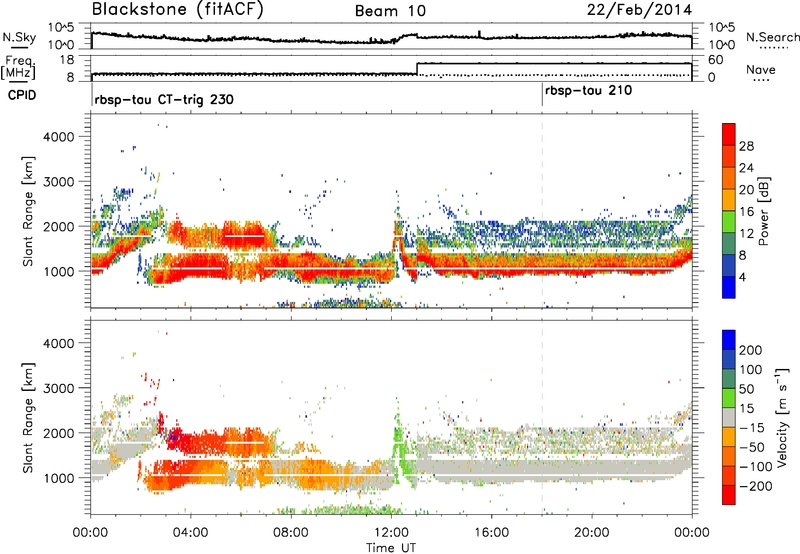The width and height of the screenshot is (800, 554).
Task: Click the '16:00' time tick label
Action: click(491, 533)
